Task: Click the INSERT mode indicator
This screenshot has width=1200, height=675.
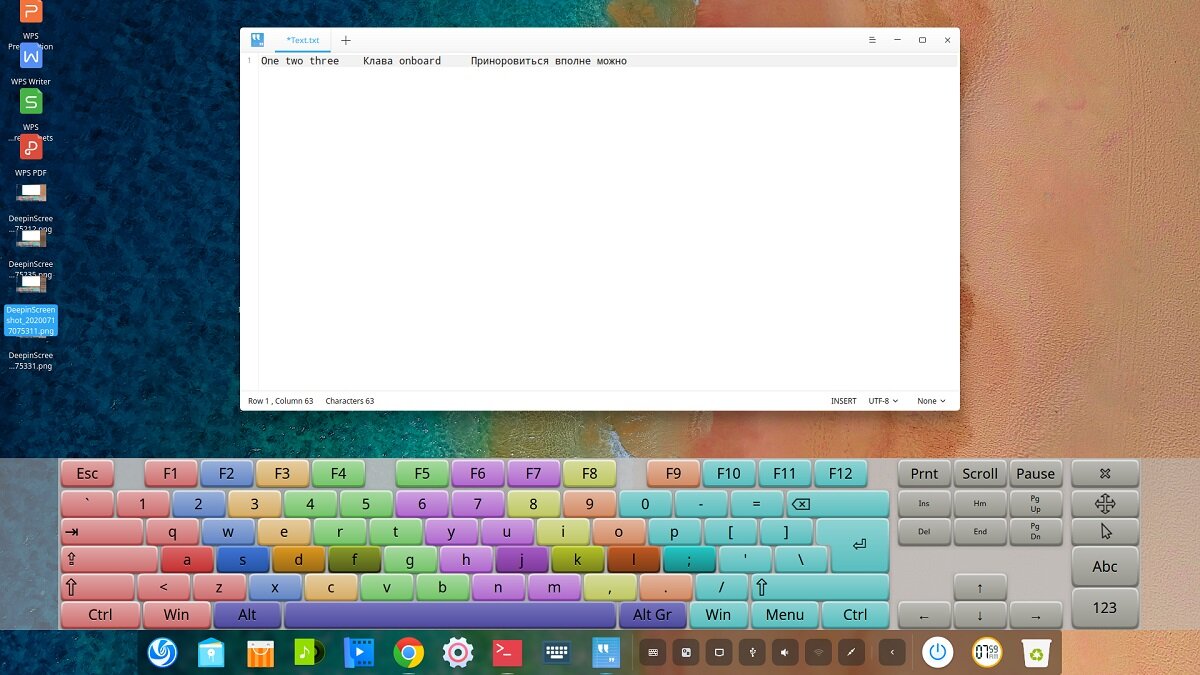Action: [x=843, y=401]
